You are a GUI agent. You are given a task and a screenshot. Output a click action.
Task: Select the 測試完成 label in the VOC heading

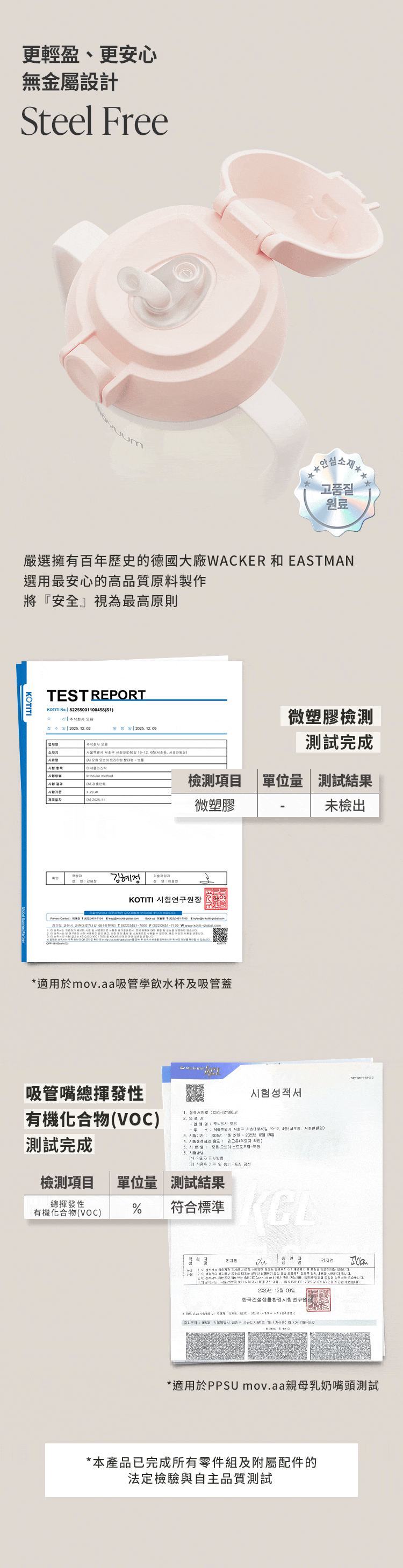coord(59,1145)
